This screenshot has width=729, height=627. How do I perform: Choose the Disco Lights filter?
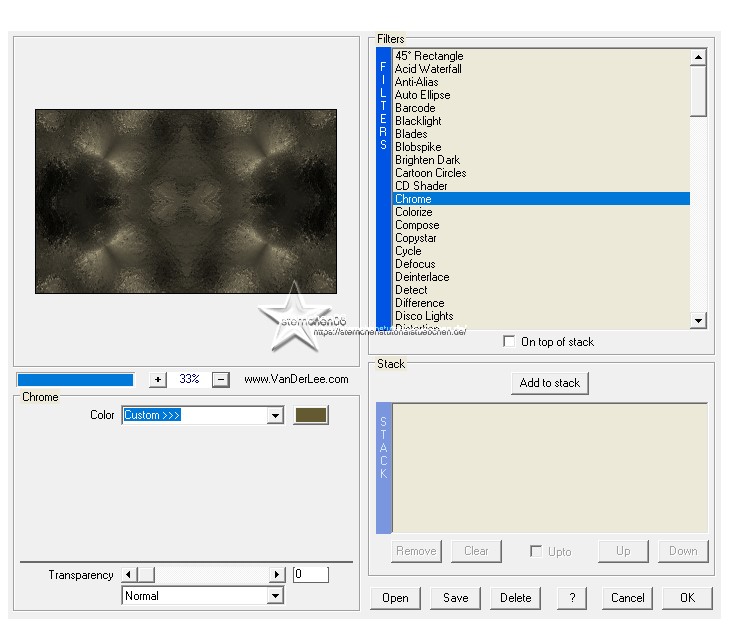click(x=424, y=316)
